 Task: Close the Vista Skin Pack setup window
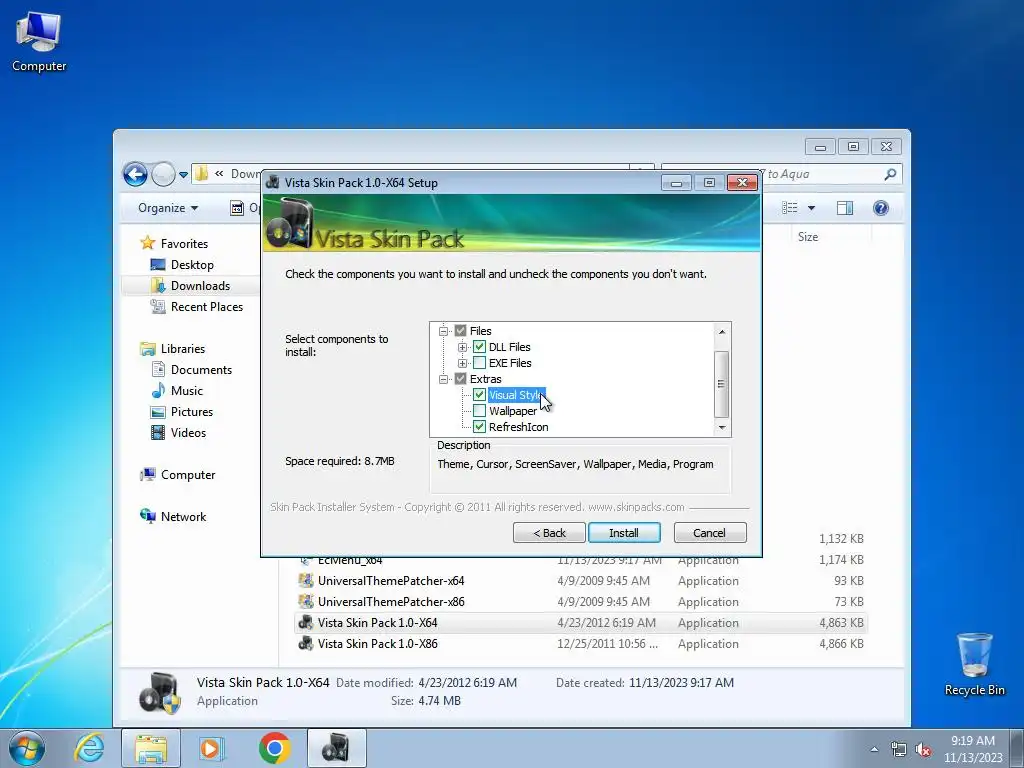coord(742,183)
